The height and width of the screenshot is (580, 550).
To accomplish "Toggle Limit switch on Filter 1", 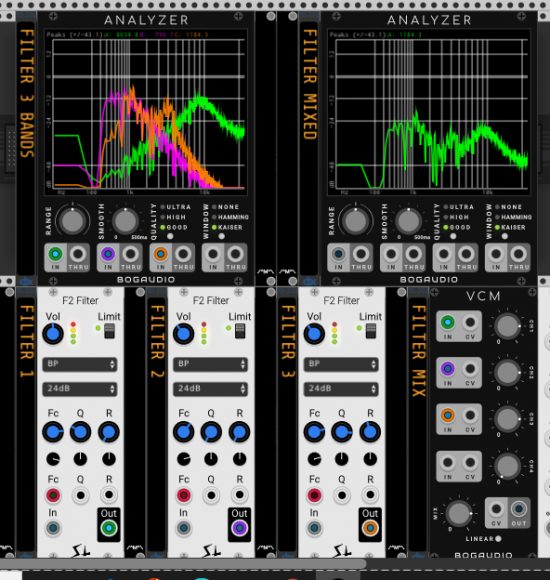I will pyautogui.click(x=109, y=331).
